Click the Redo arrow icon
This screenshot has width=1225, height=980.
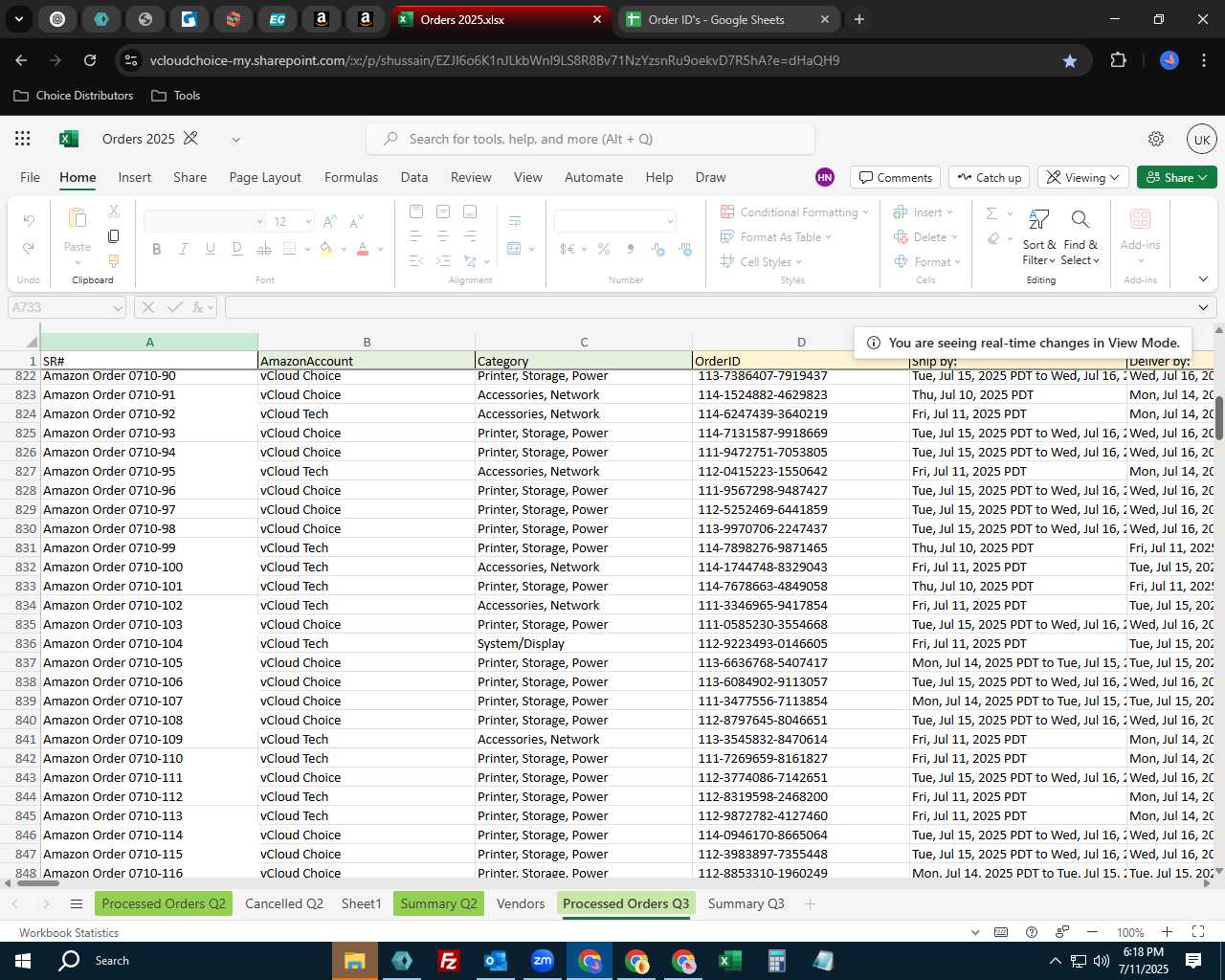(x=29, y=248)
